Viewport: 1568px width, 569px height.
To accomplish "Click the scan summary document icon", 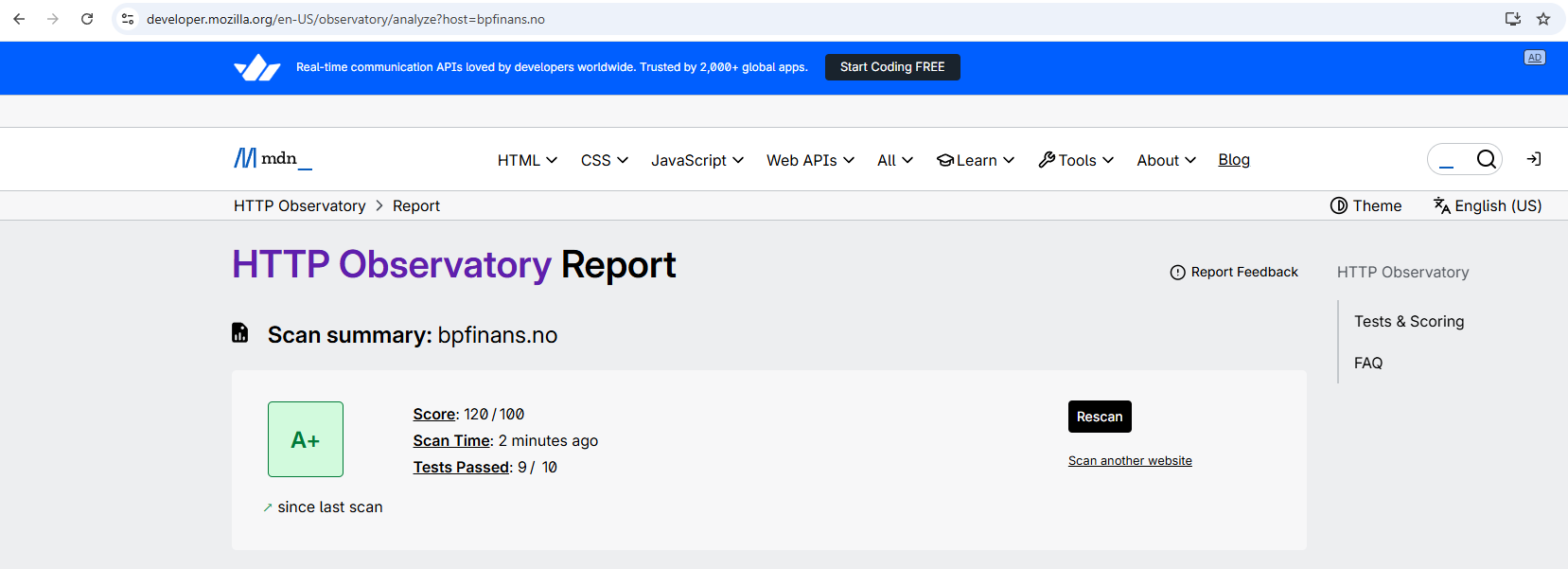I will [x=240, y=332].
